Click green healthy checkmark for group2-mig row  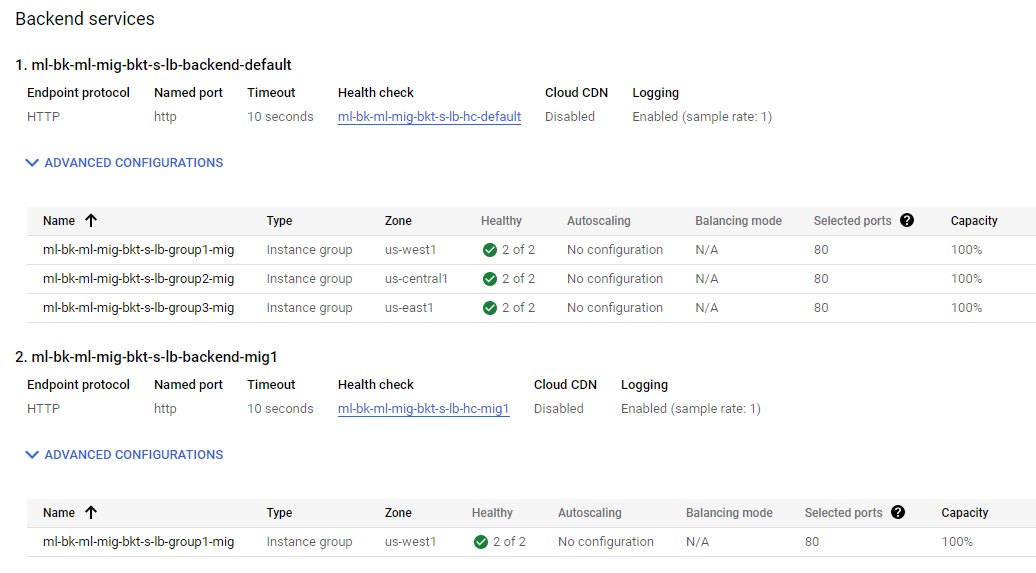pos(490,279)
